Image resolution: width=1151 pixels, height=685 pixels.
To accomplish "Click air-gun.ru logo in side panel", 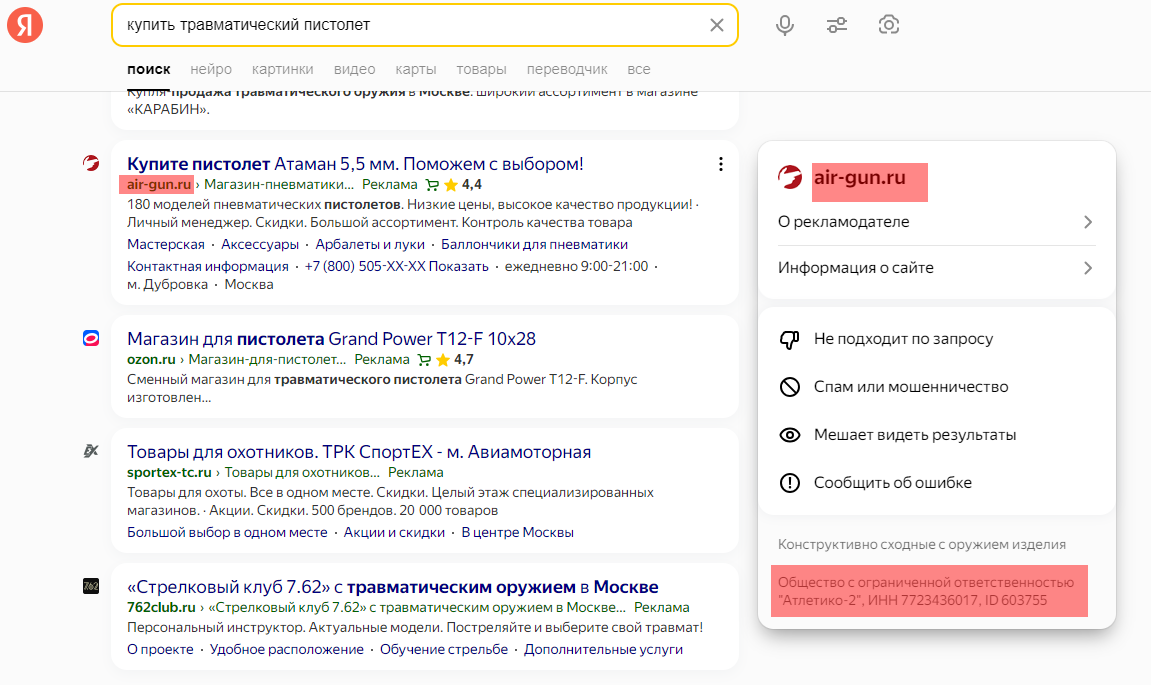I will [x=790, y=177].
